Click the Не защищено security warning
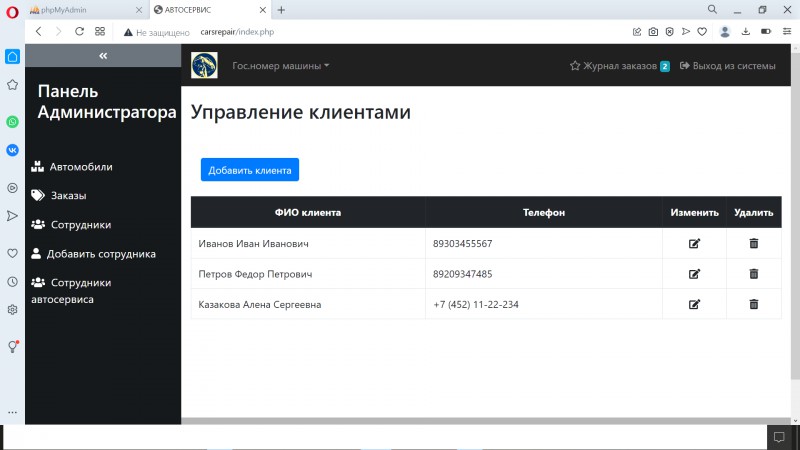This screenshot has width=800, height=450. 156,32
